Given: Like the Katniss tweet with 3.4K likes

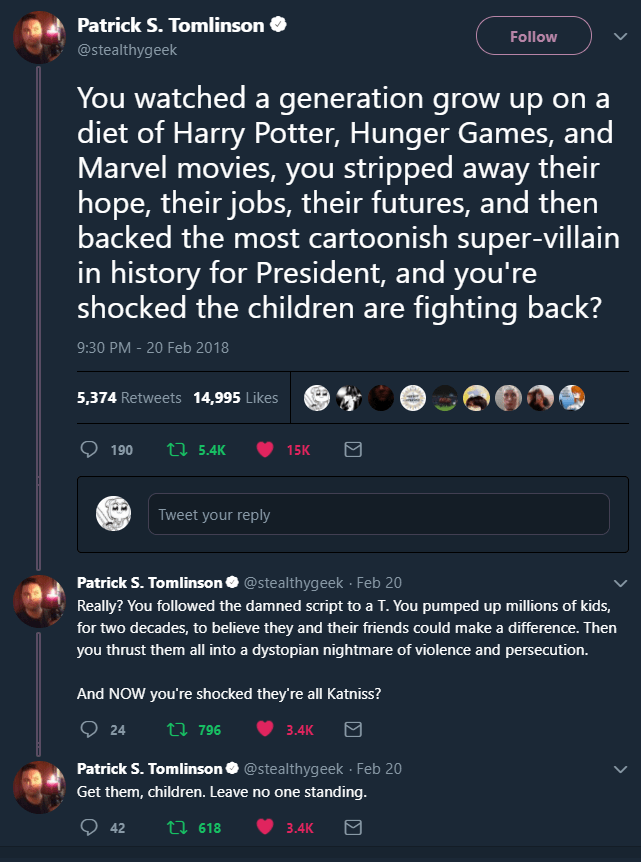Looking at the screenshot, I should click(x=265, y=729).
